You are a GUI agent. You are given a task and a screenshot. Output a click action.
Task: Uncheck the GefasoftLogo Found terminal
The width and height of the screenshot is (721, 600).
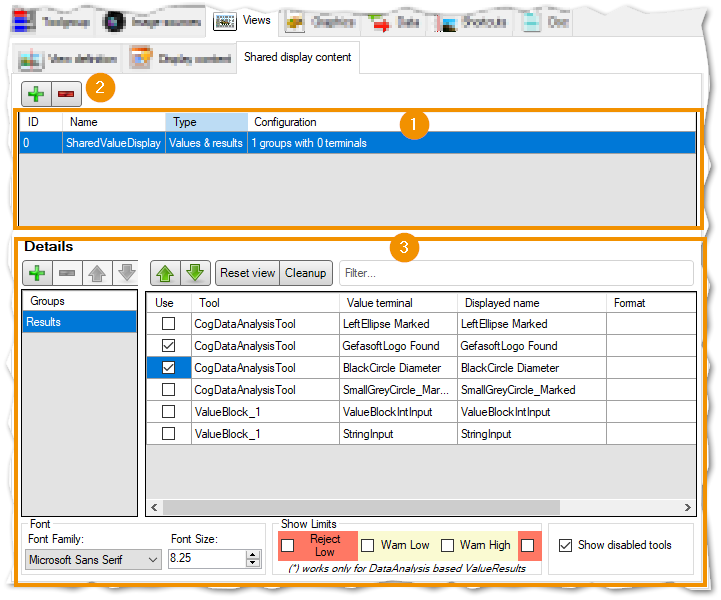[168, 346]
